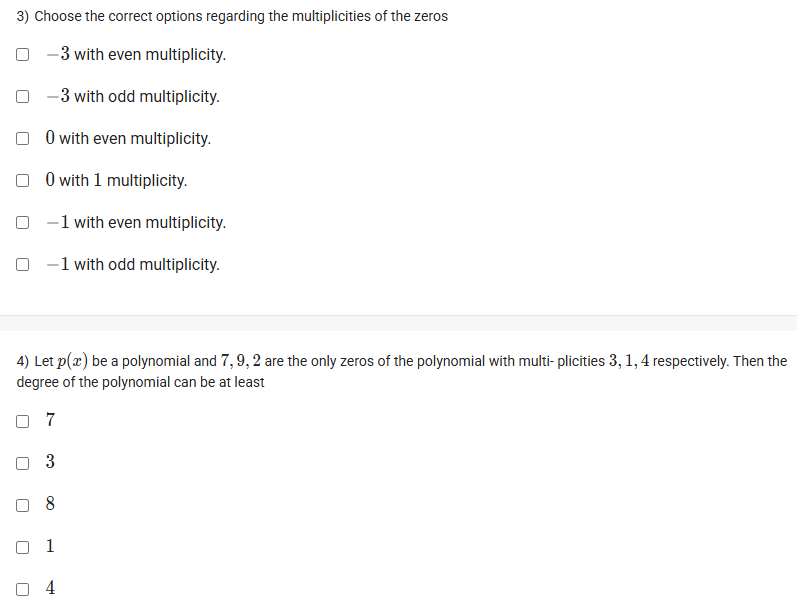Screen dimensions: 797x615
Task: Select the checkbox next to answer 8
Action: coord(22,505)
